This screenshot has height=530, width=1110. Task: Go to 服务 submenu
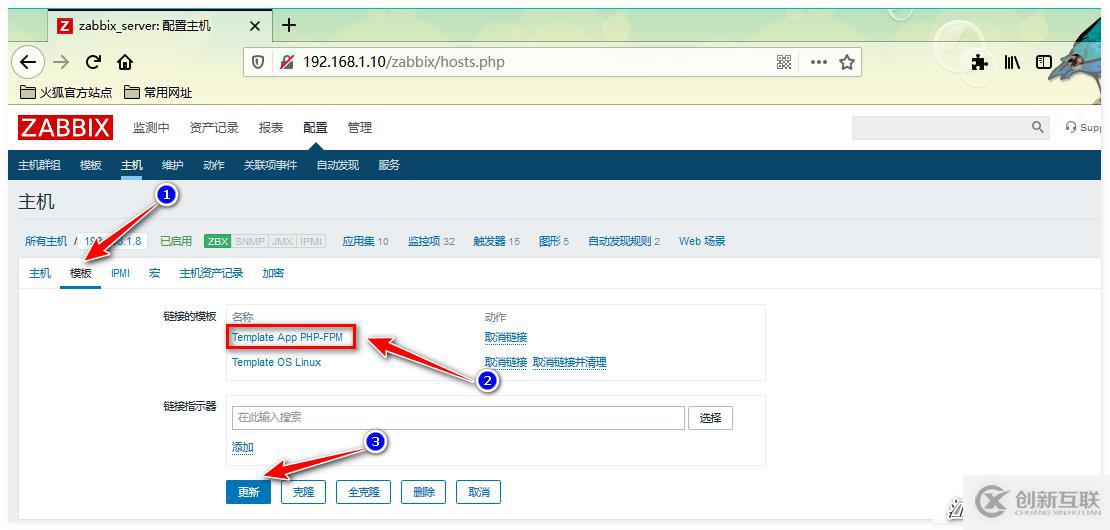pos(389,165)
